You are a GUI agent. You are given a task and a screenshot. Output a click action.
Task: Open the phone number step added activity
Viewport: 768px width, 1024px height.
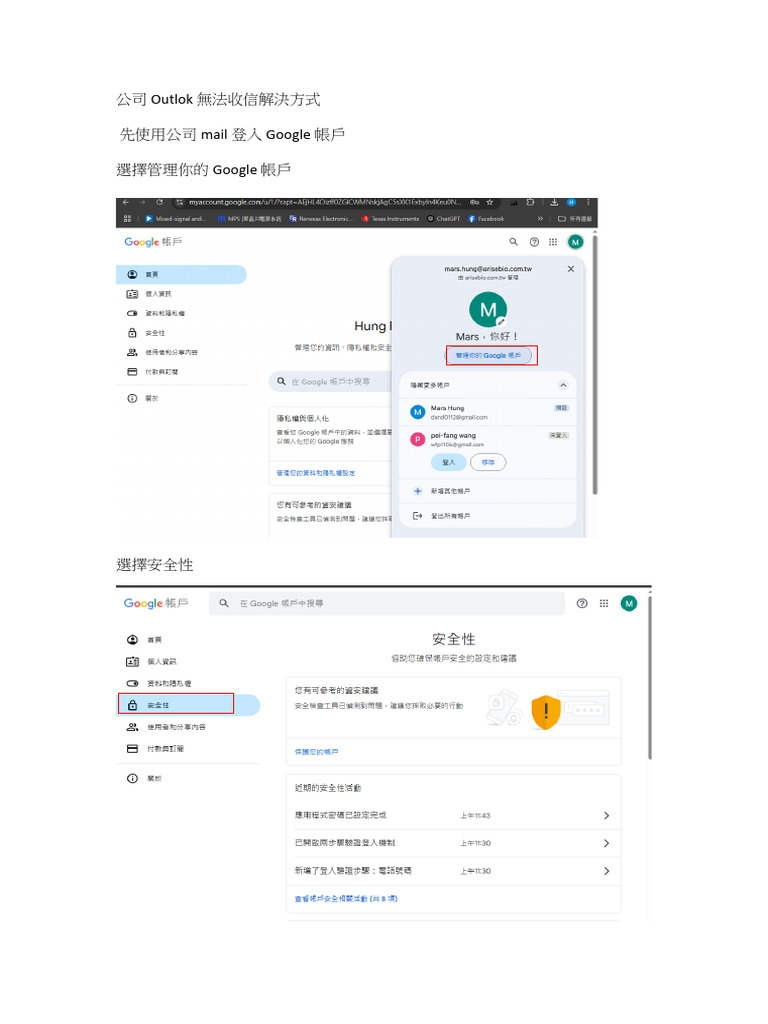453,871
